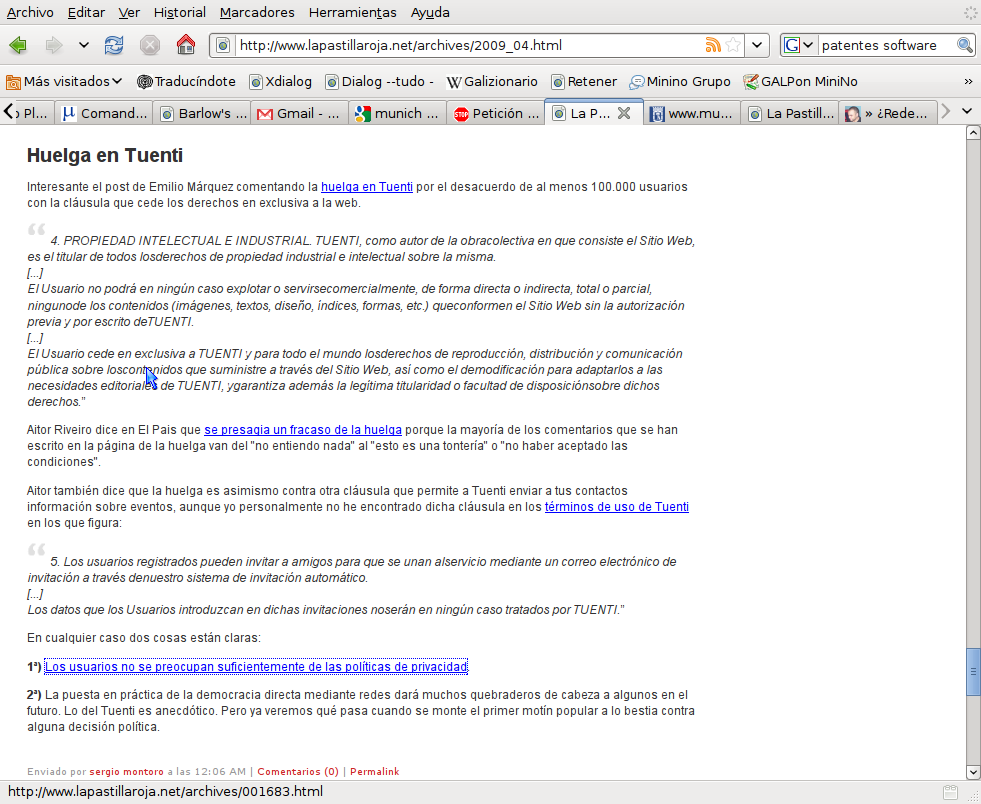Open the back/forward history dropdown arrow
Viewport: 981px width, 804px height.
point(83,45)
